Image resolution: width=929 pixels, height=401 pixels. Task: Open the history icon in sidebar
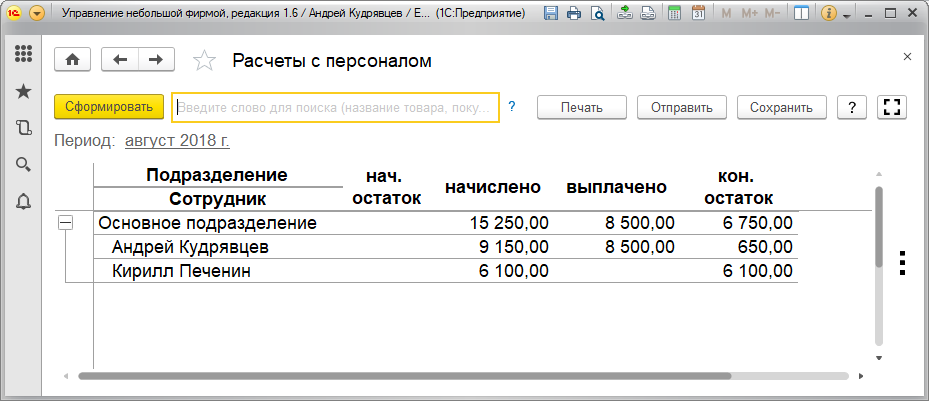(23, 128)
